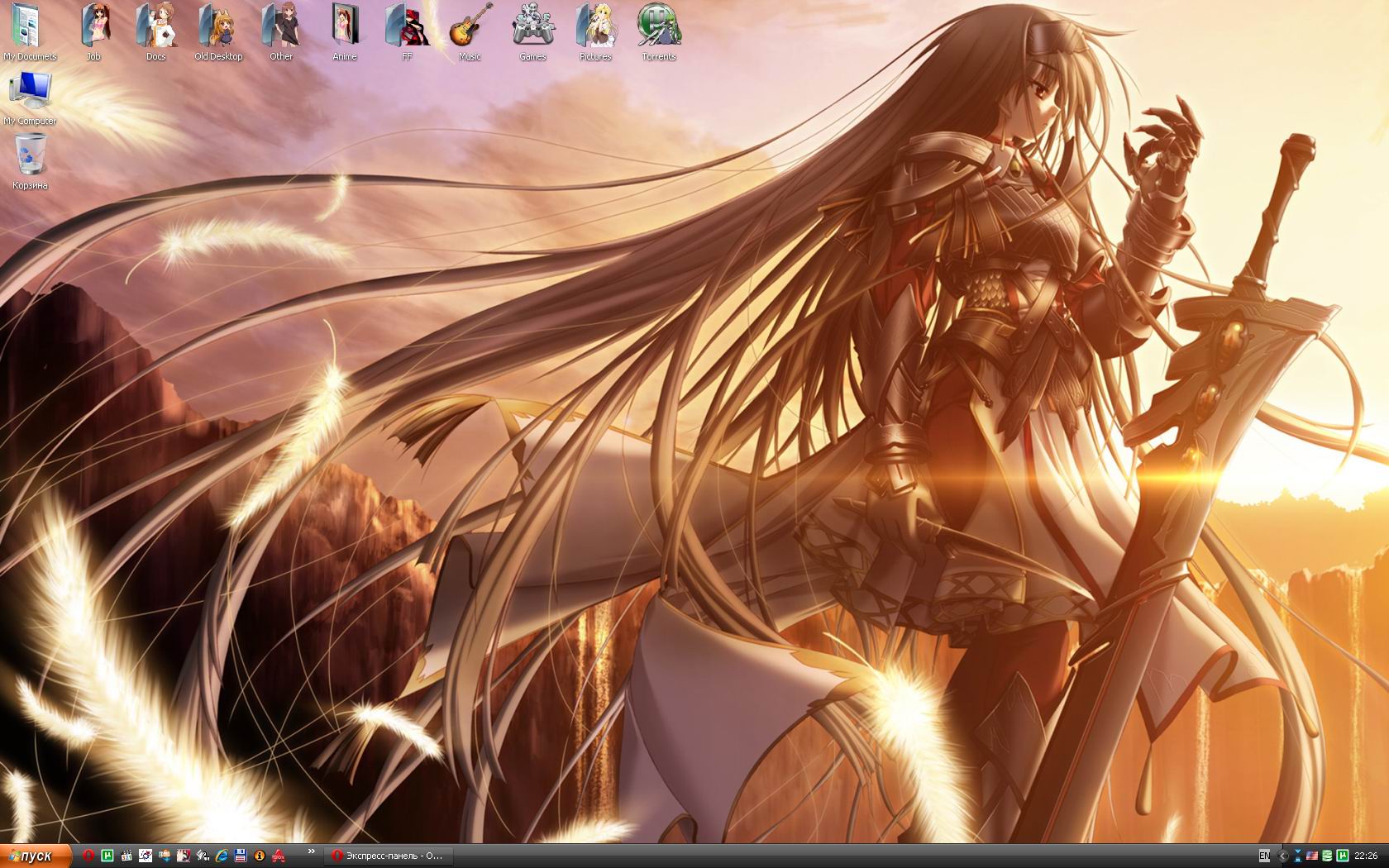Click the green stacked-disks tray icon
The height and width of the screenshot is (868, 1389).
1327,856
